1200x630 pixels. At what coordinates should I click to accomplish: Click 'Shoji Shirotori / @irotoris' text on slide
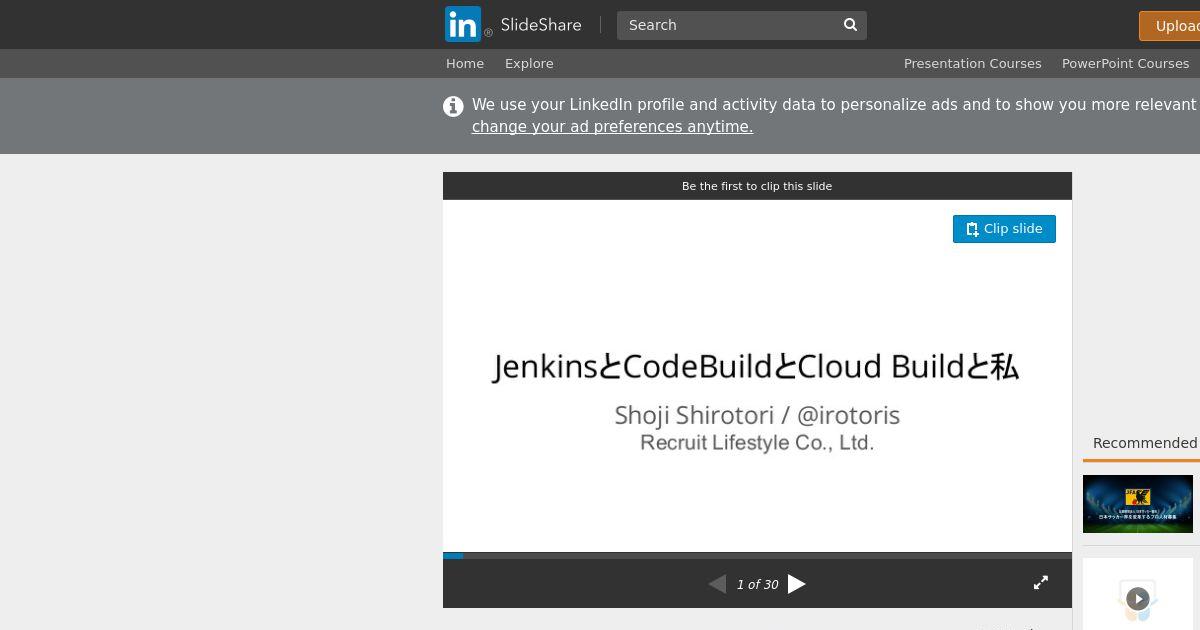pos(757,415)
